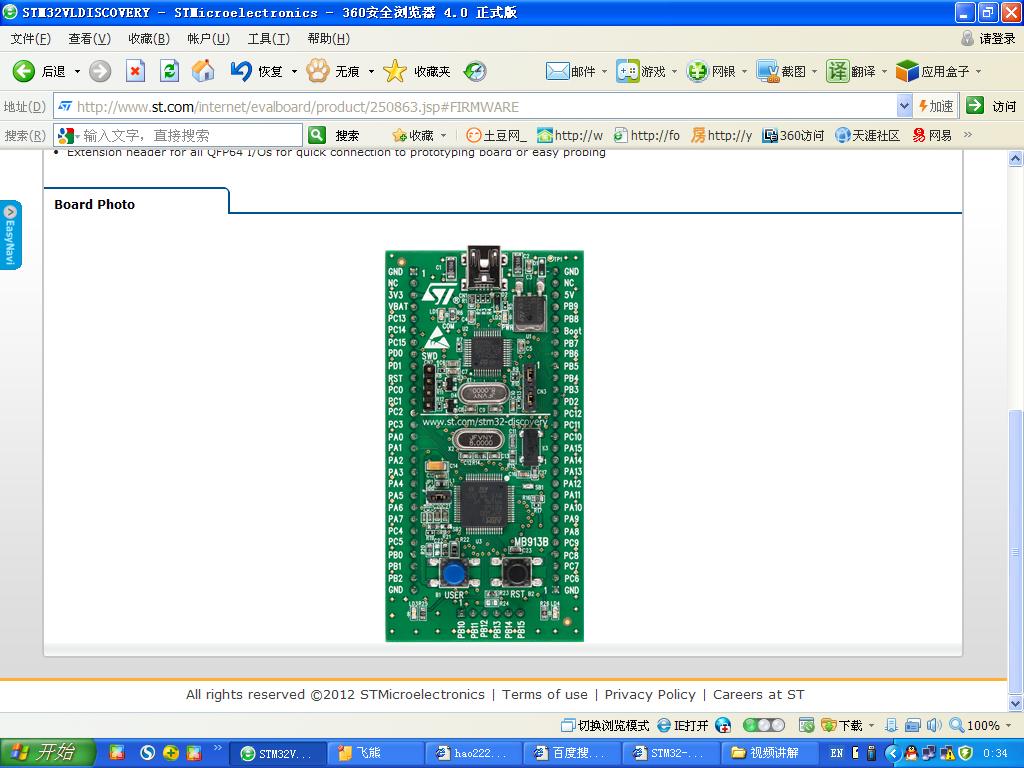Open the address bar URL history dropdown
The image size is (1024, 768).
tap(904, 106)
